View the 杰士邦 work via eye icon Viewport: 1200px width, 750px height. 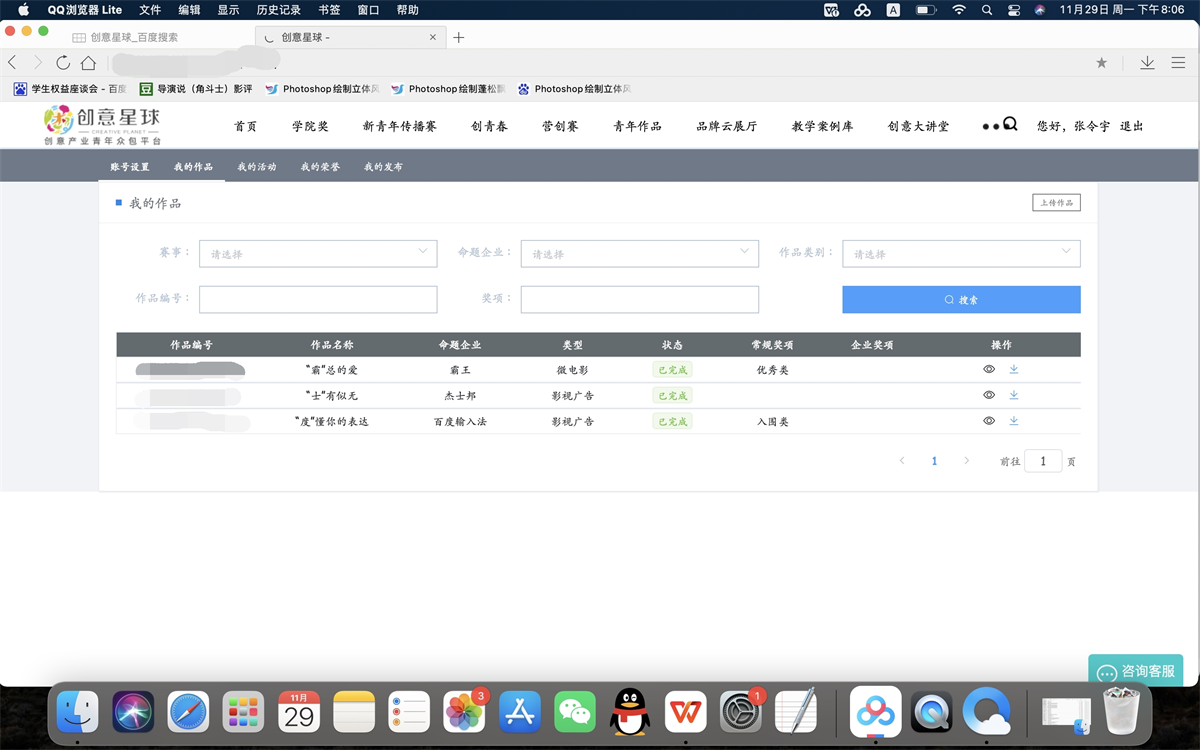pos(989,395)
